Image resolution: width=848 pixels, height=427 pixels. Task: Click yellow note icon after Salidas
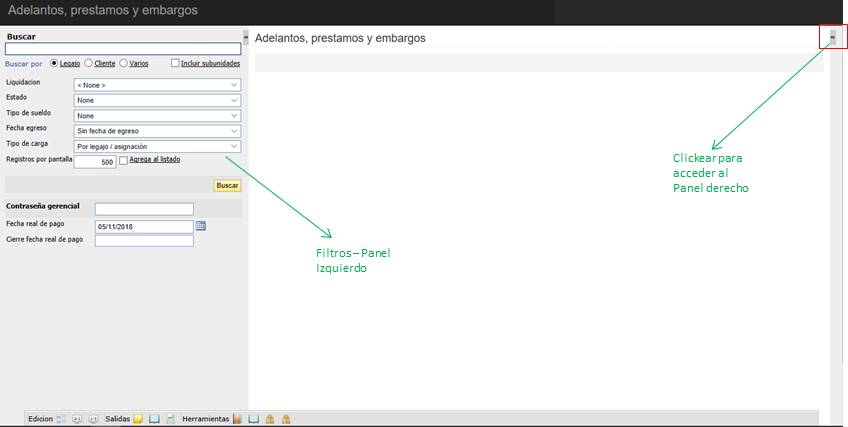(138, 419)
